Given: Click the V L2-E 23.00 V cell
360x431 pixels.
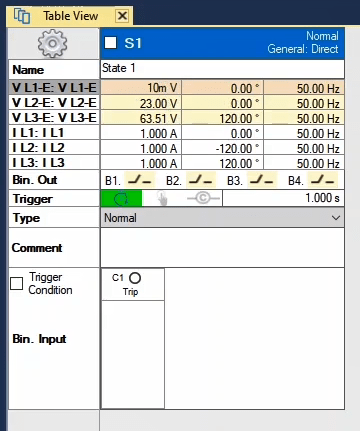Looking at the screenshot, I should (141, 103).
